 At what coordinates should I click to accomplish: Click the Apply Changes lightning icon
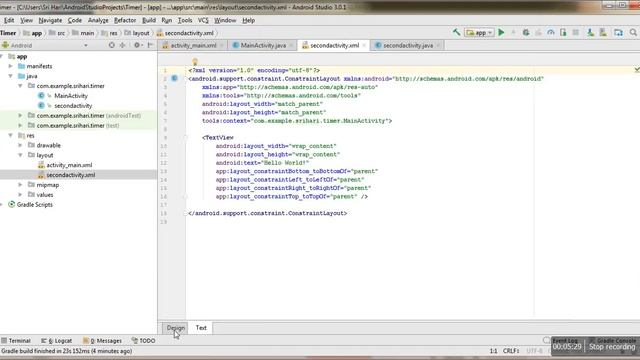[513, 32]
